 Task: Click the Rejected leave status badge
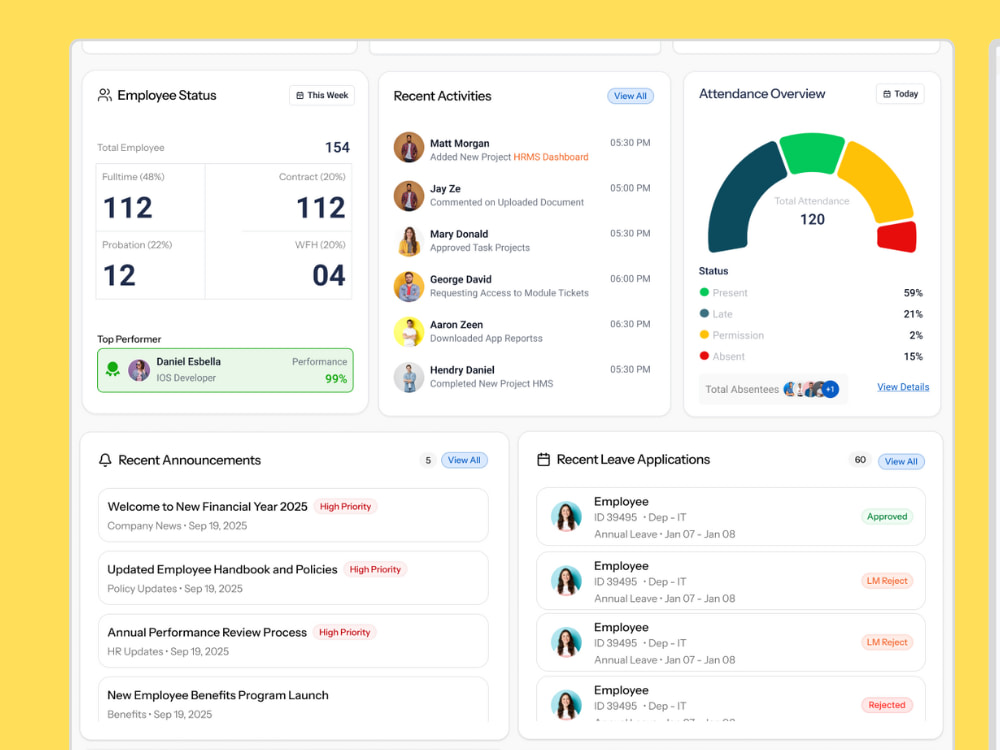[x=887, y=705]
